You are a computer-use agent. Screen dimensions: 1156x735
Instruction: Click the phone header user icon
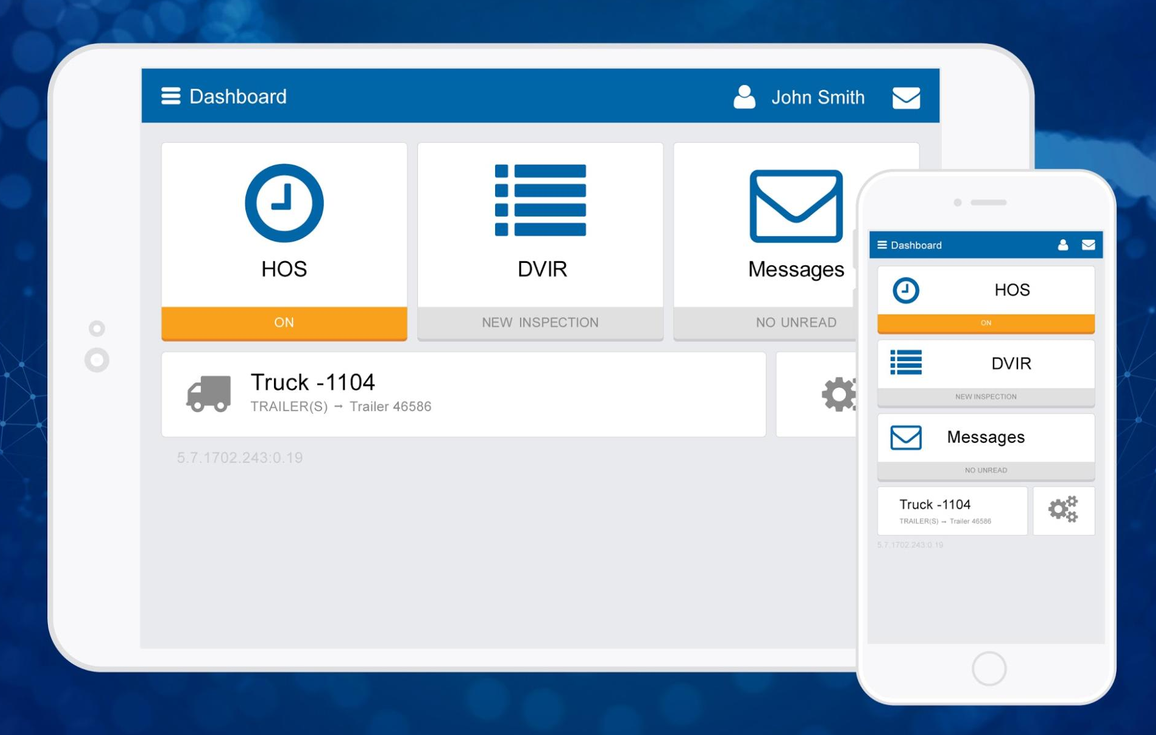coord(1063,245)
